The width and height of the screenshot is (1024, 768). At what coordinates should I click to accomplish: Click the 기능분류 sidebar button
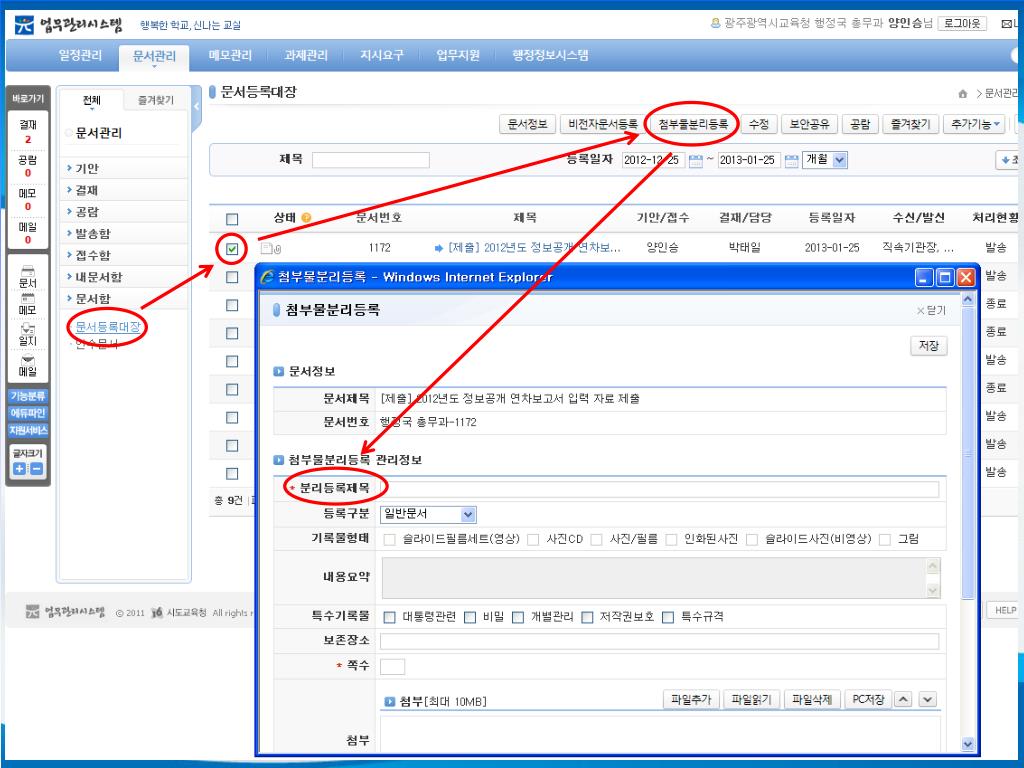click(28, 396)
